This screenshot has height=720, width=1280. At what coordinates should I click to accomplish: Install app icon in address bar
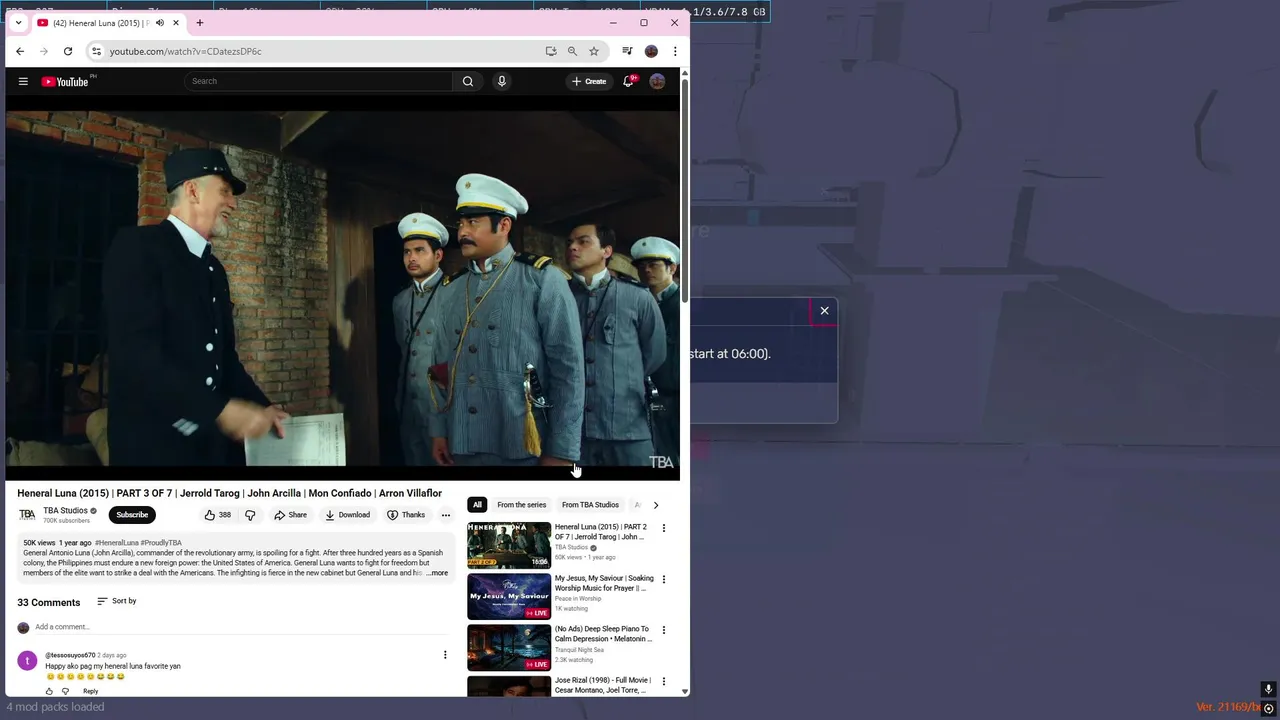coord(551,51)
